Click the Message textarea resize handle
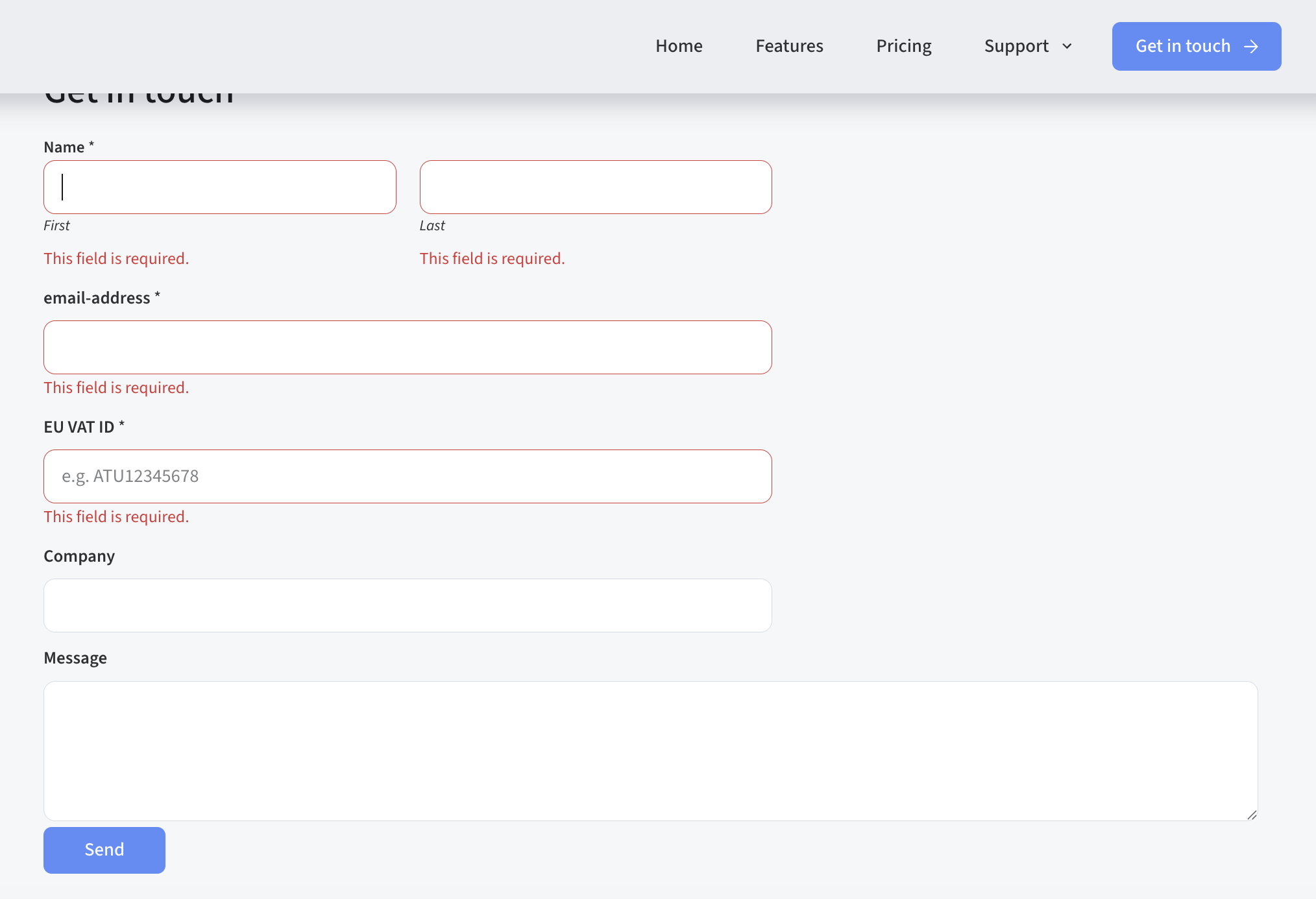This screenshot has width=1316, height=899. pos(1252,816)
